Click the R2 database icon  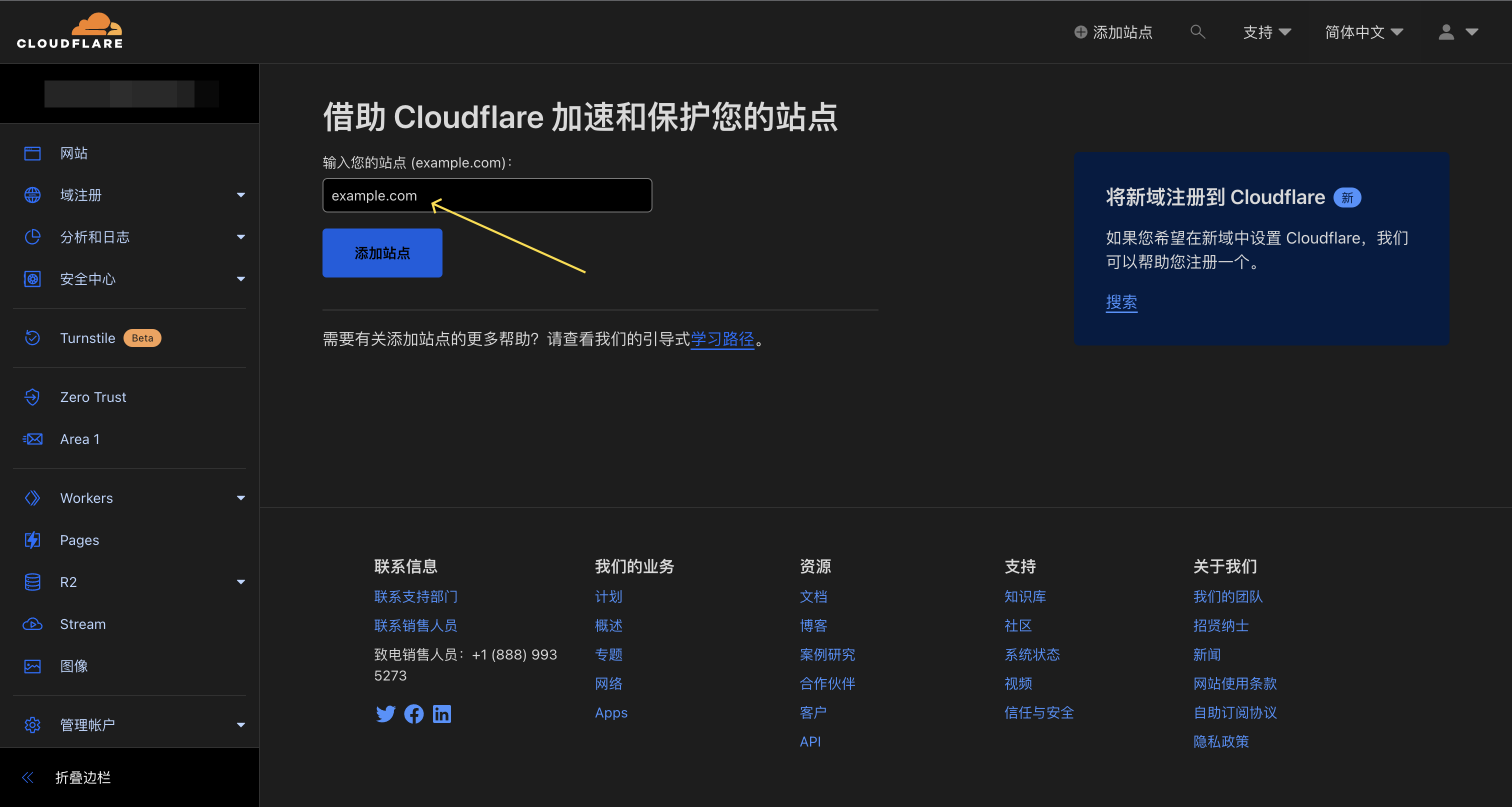tap(32, 582)
